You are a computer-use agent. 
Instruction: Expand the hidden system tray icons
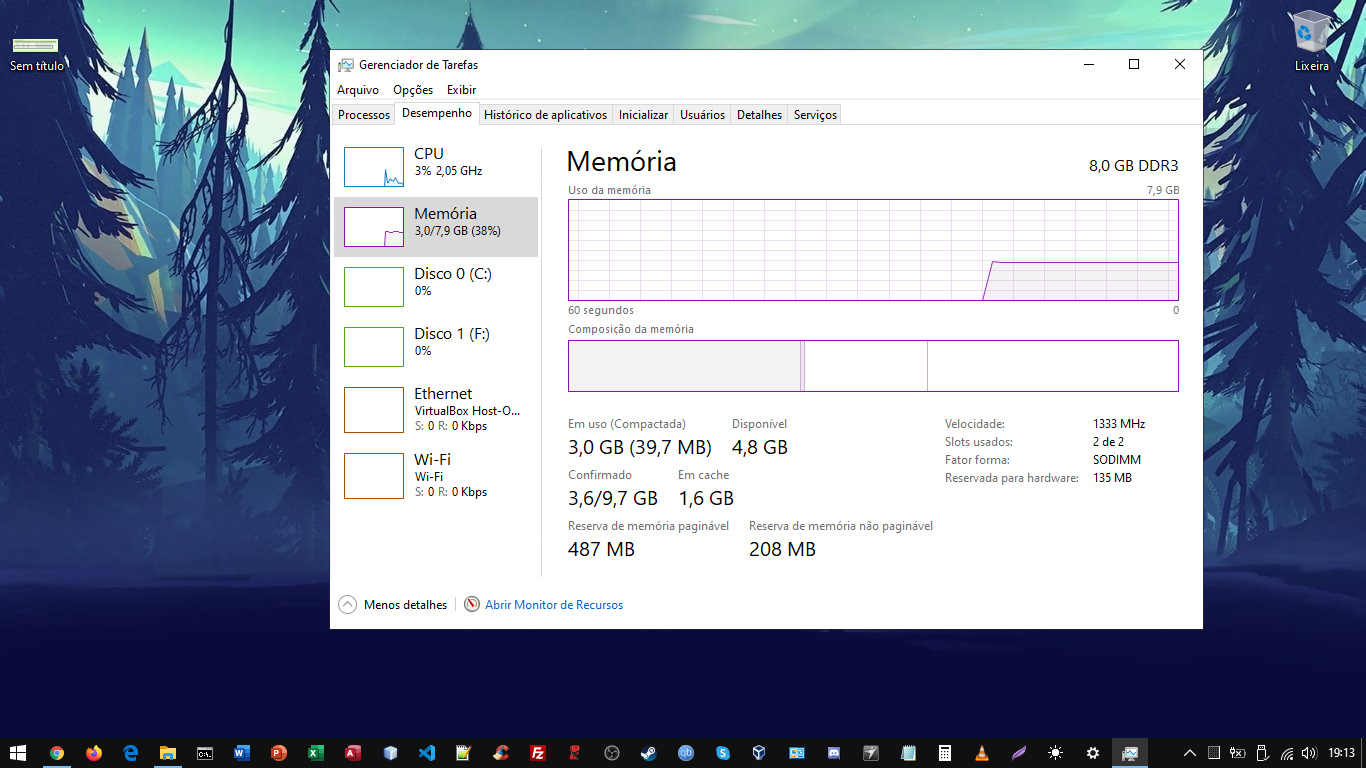[1190, 753]
